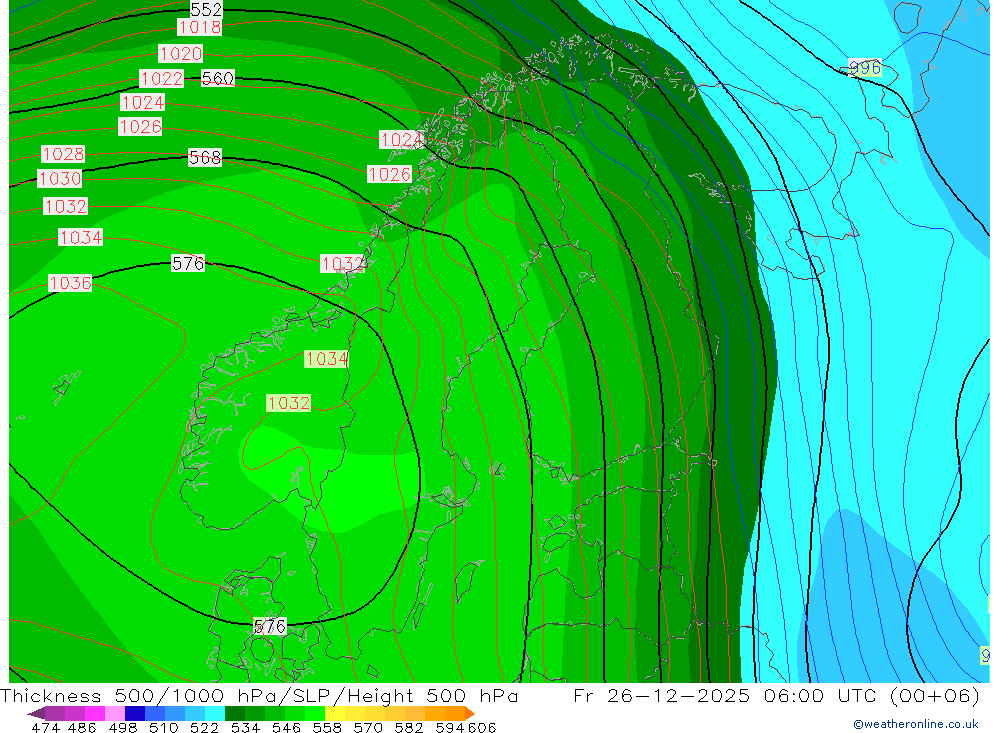Click the '576' label beside '1036'

188,263
